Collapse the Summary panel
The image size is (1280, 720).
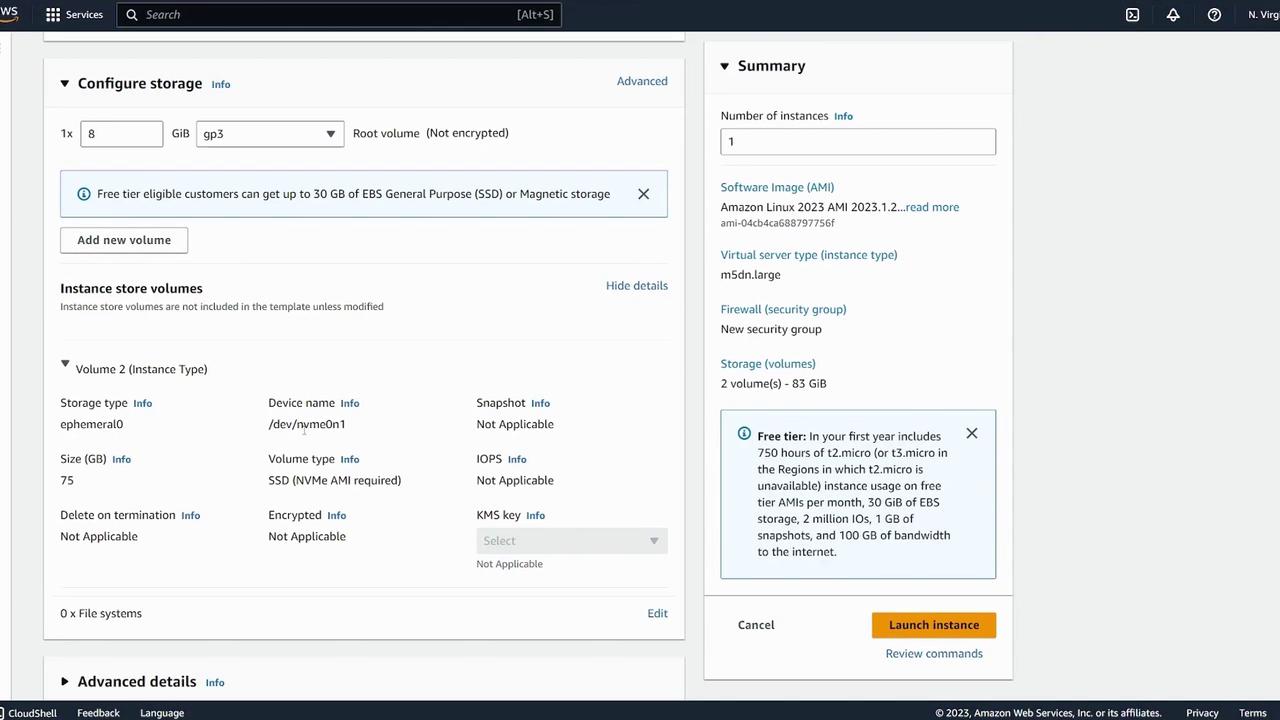point(725,66)
